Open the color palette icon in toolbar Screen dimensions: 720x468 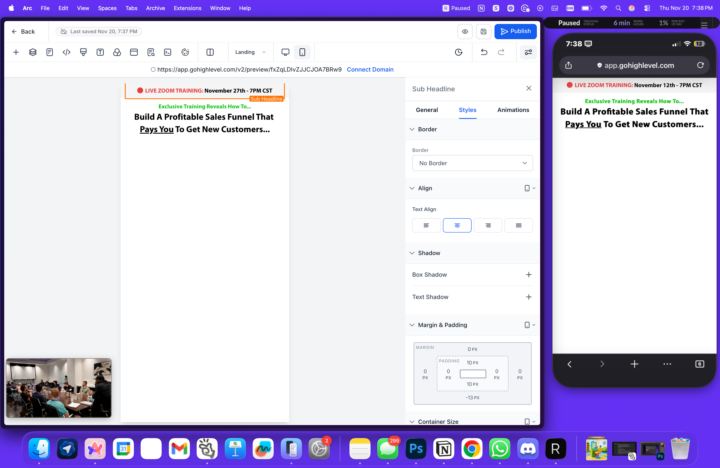(185, 52)
